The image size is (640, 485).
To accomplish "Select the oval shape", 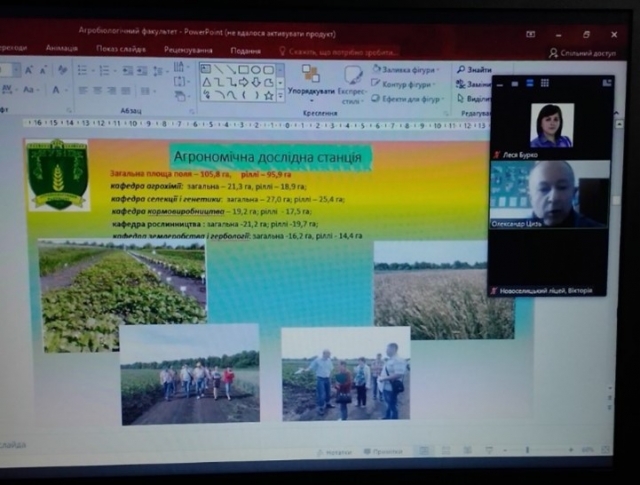I will [x=256, y=69].
